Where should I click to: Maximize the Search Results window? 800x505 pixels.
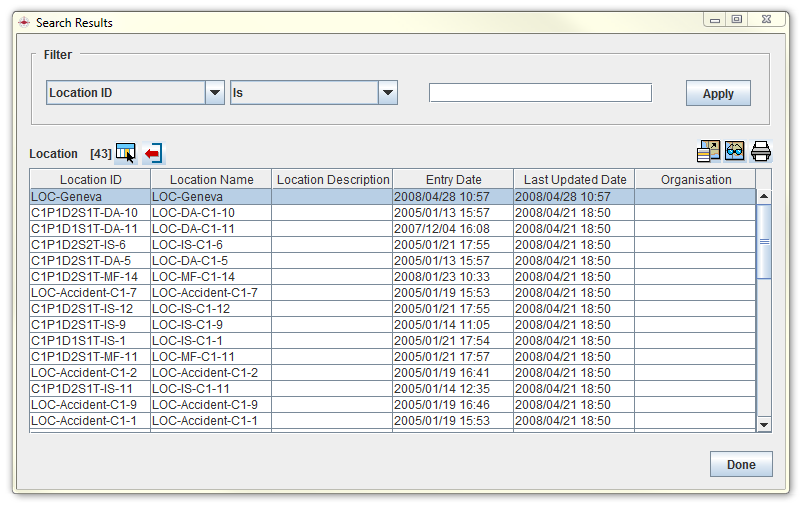point(736,20)
